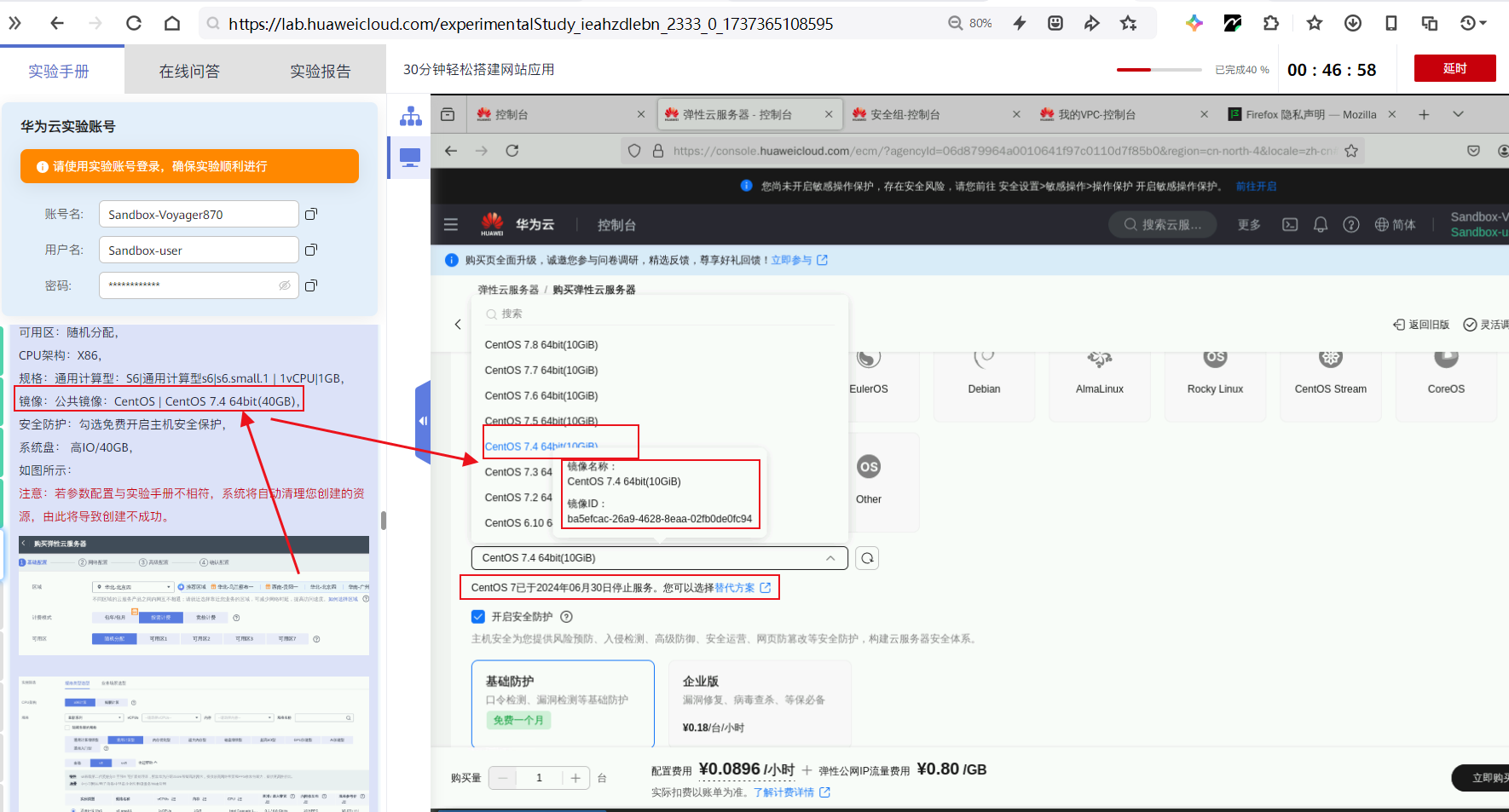Click the red 延时 button

[1454, 68]
